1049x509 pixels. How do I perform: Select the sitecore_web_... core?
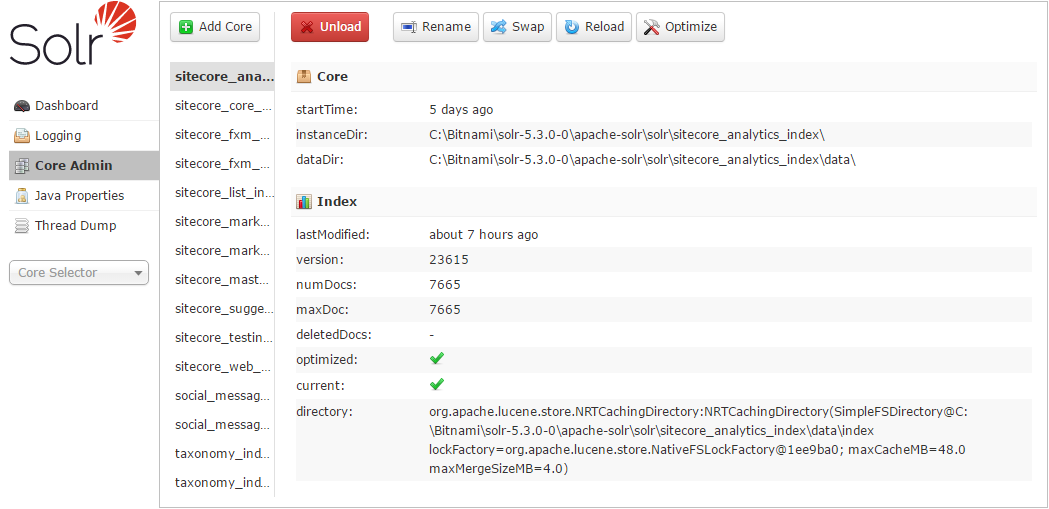pos(222,367)
